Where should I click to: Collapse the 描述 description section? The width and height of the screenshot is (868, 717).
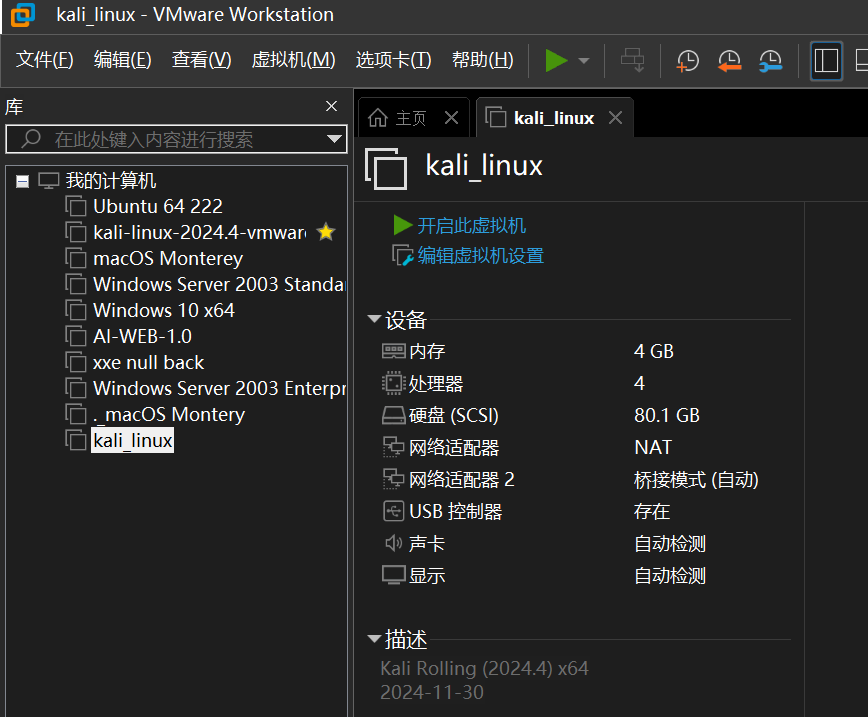374,639
